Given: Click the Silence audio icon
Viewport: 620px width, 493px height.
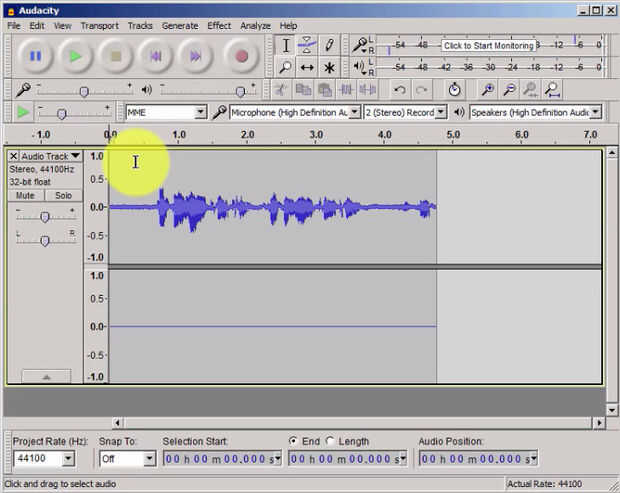Looking at the screenshot, I should [x=368, y=90].
